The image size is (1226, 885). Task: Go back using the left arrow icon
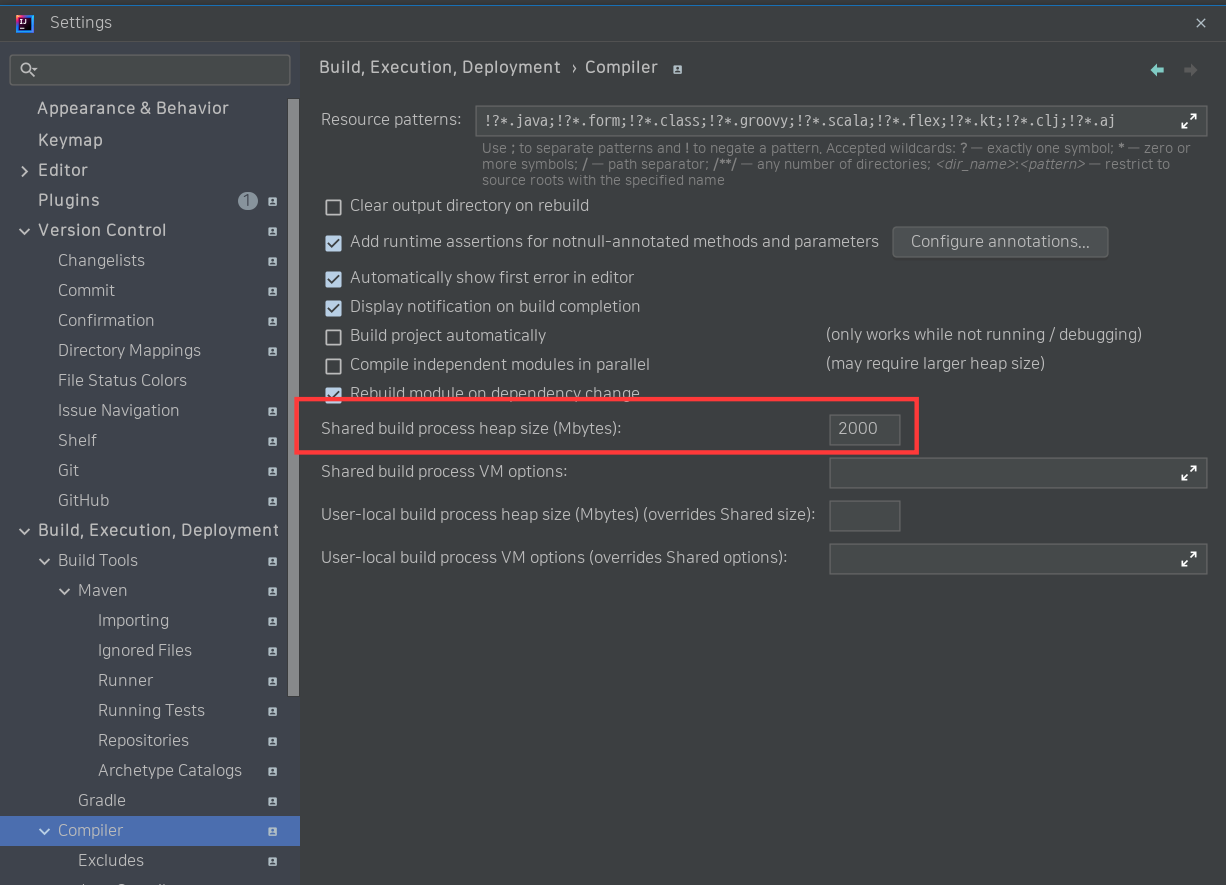[1157, 70]
